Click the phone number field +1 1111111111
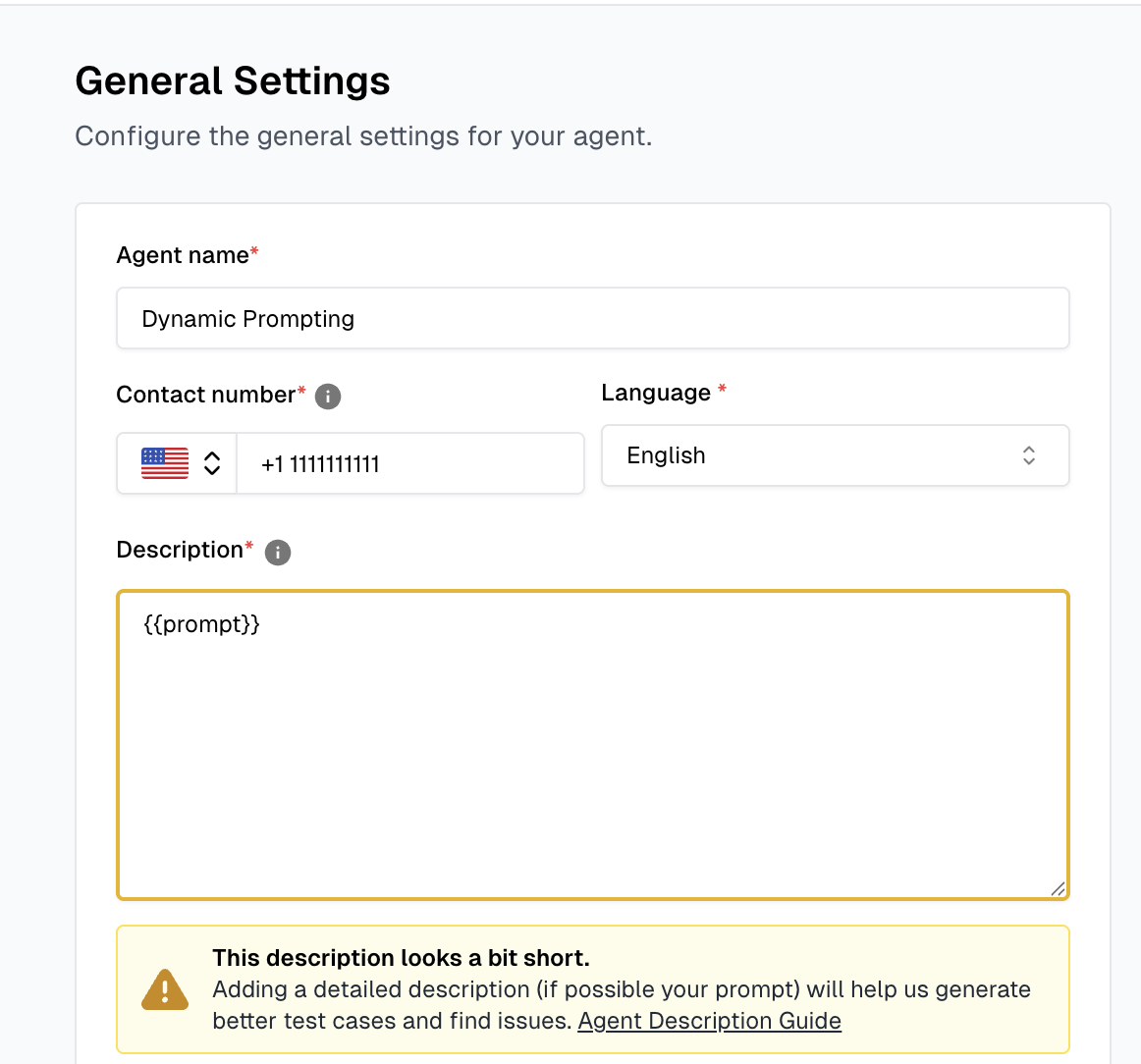This screenshot has height=1064, width=1141. [410, 463]
